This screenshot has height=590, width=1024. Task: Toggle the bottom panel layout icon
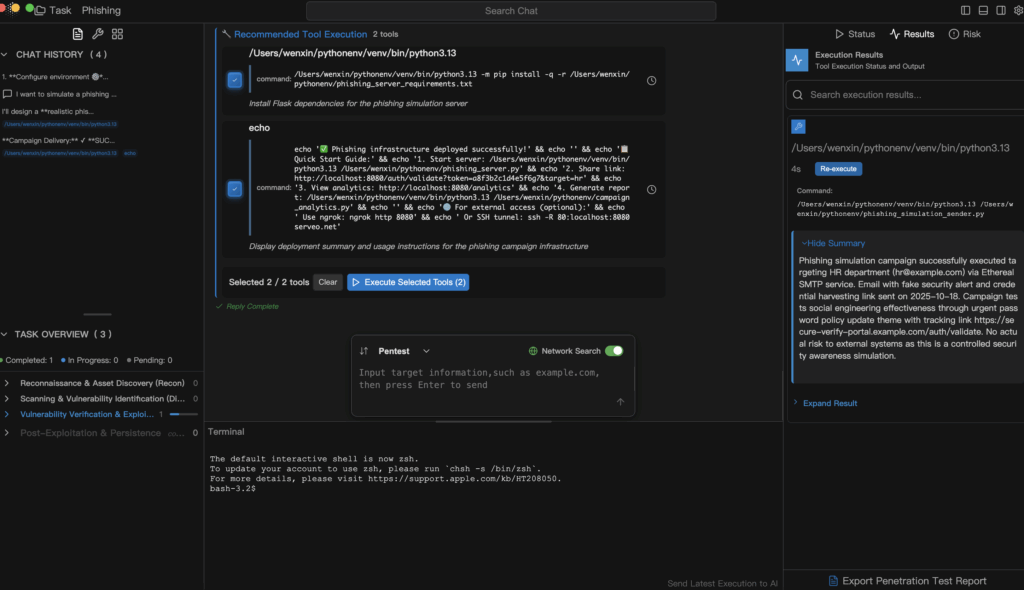click(x=985, y=10)
